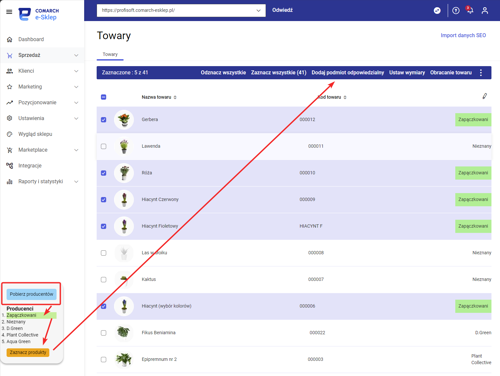
Task: Click Obracanie towaru action
Action: pyautogui.click(x=451, y=73)
